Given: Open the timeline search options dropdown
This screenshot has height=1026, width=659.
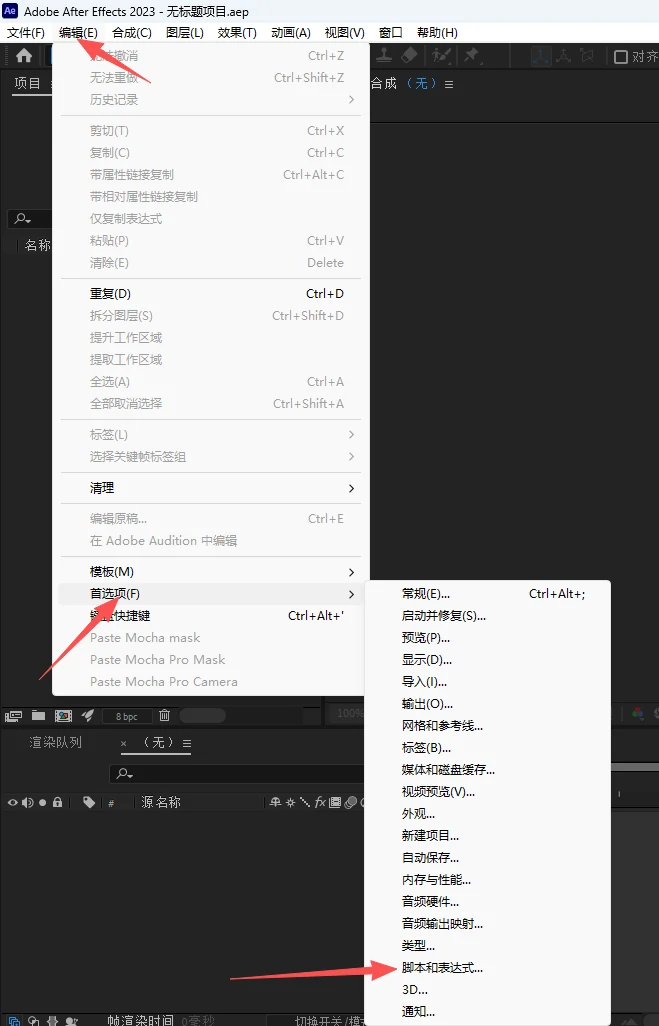Looking at the screenshot, I should 124,774.
